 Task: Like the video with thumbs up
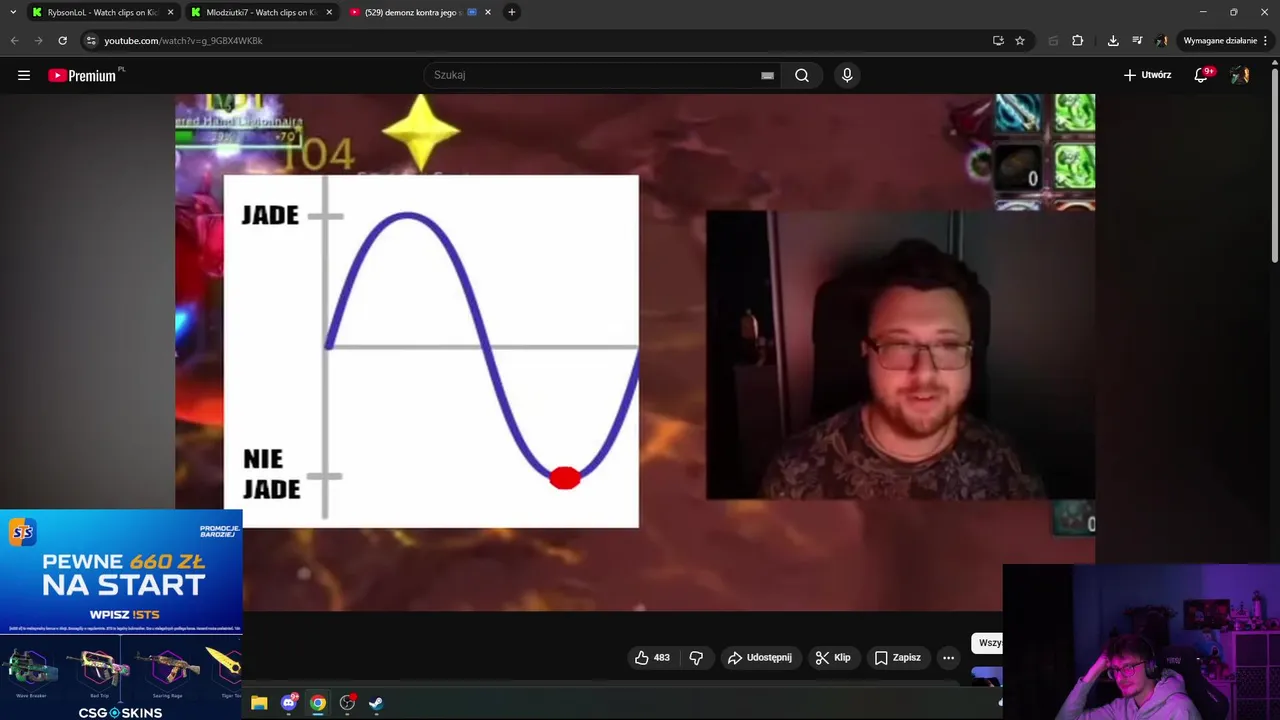pos(652,657)
